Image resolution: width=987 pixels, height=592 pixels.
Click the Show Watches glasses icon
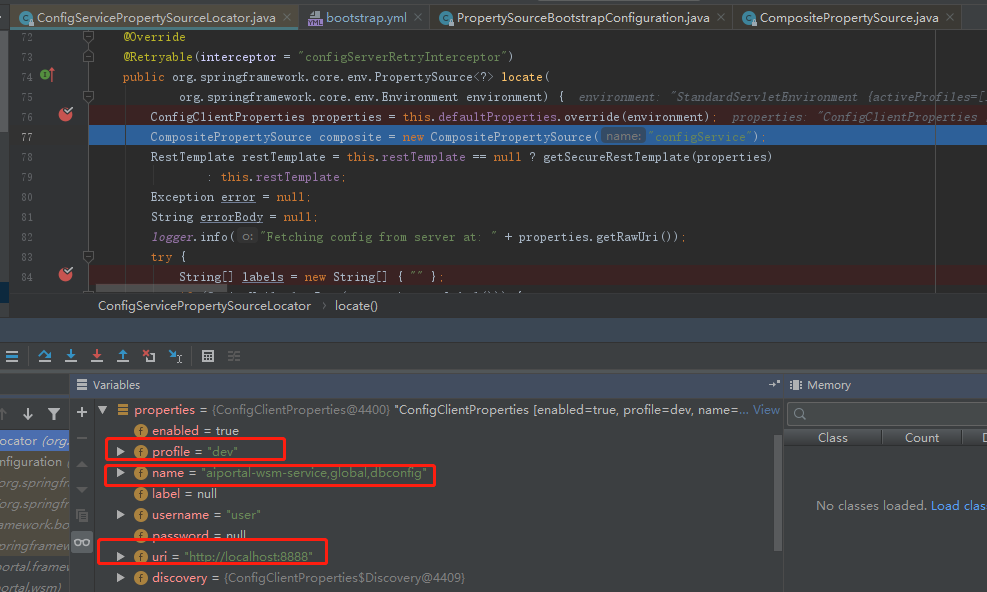point(82,542)
